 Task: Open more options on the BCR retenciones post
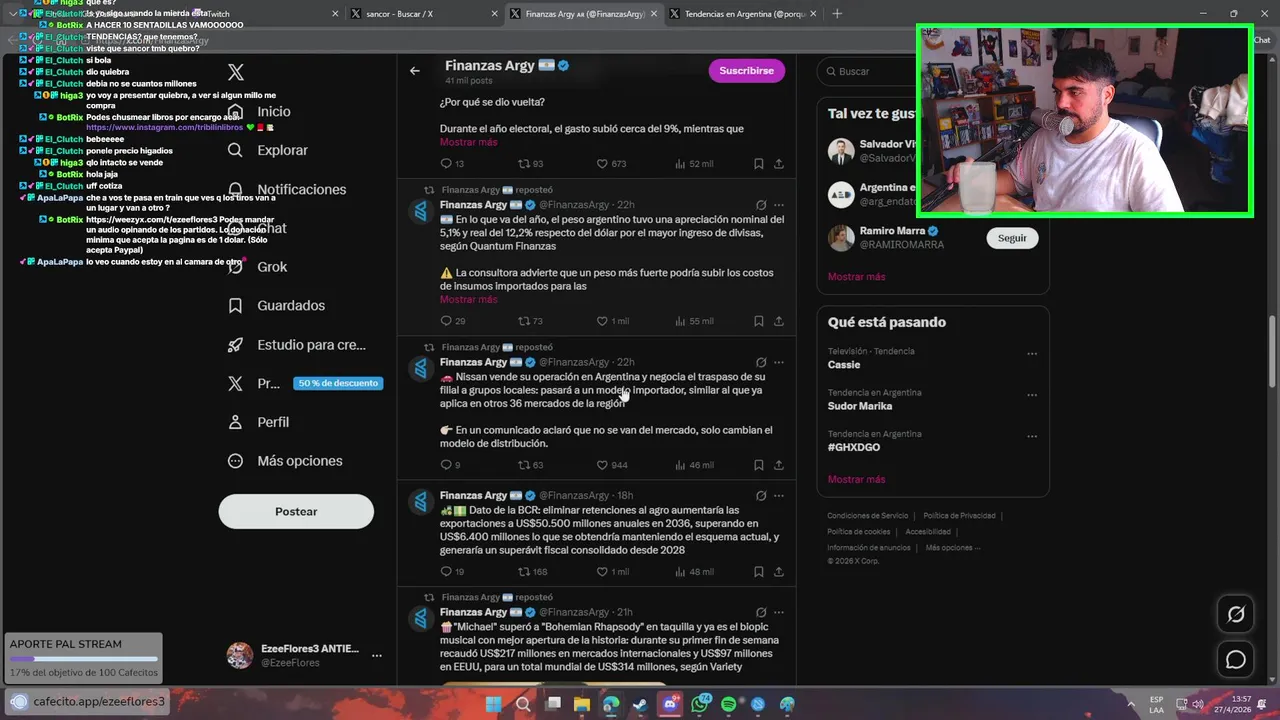coord(779,495)
